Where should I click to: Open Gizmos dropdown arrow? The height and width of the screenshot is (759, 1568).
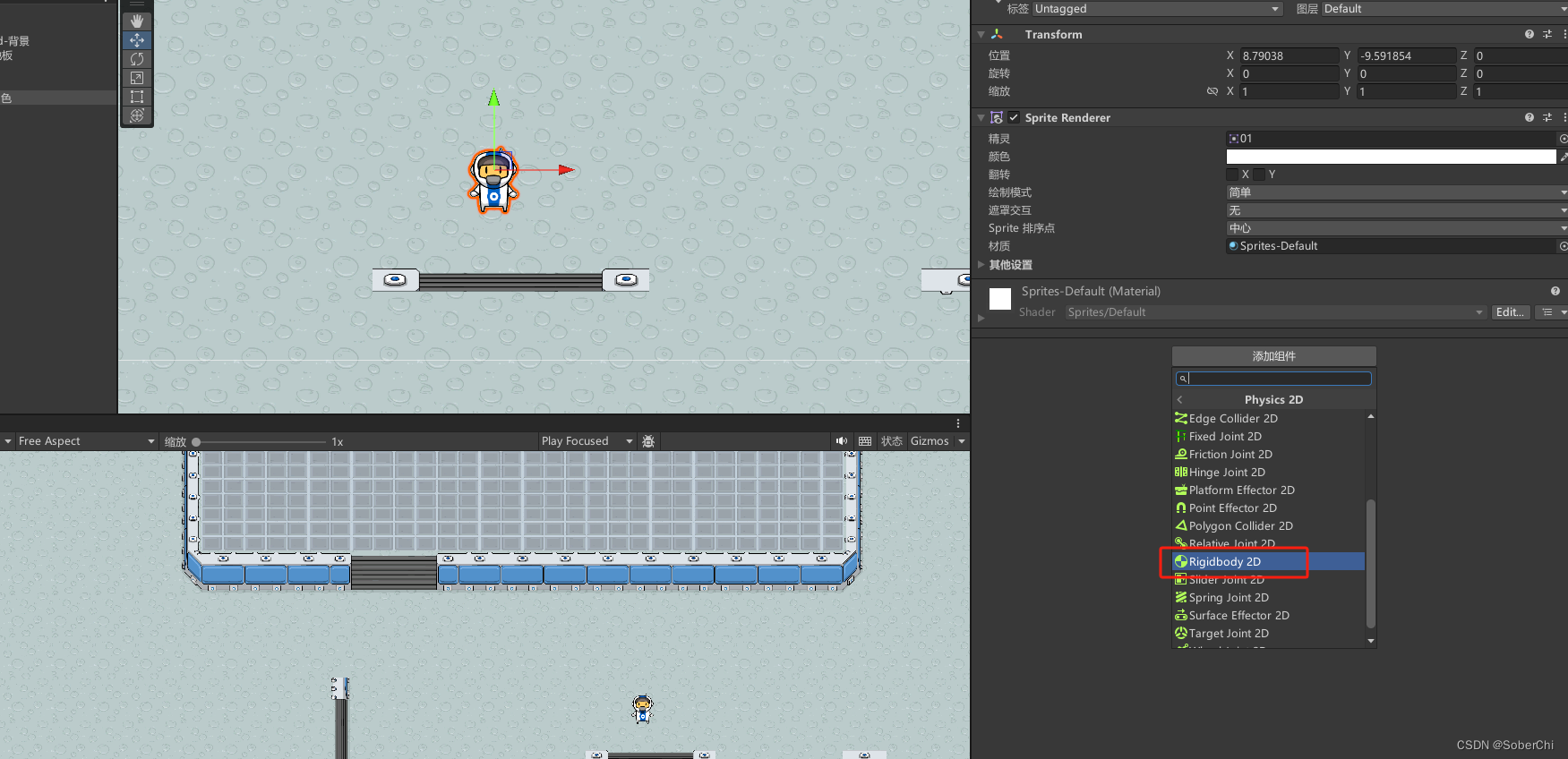click(x=962, y=441)
